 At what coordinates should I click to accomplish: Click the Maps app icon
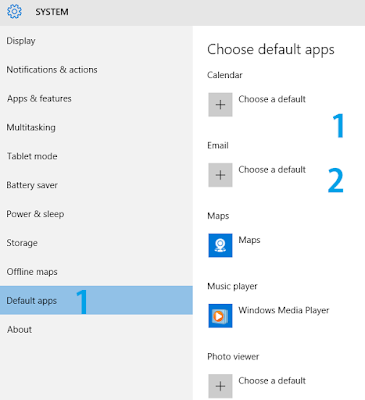pyautogui.click(x=220, y=245)
